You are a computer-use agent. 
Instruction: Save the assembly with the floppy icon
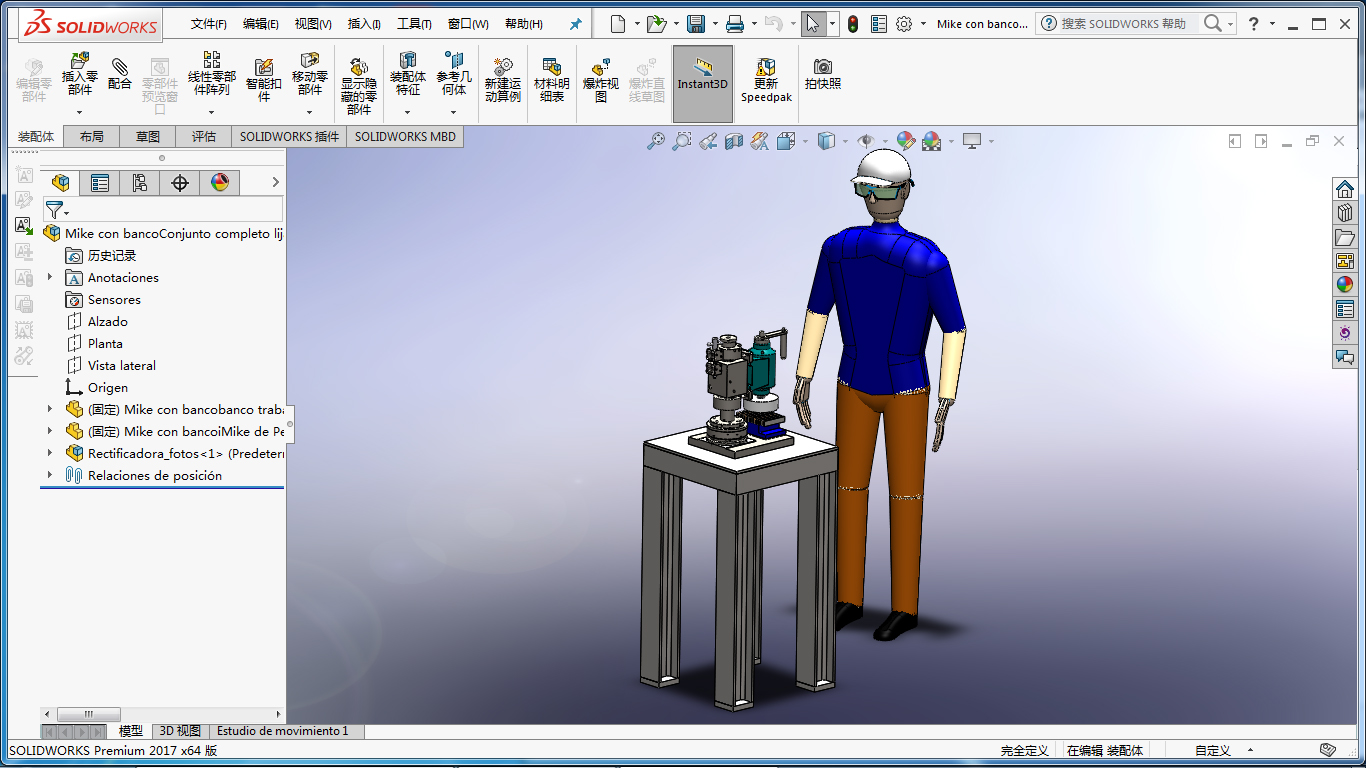696,23
